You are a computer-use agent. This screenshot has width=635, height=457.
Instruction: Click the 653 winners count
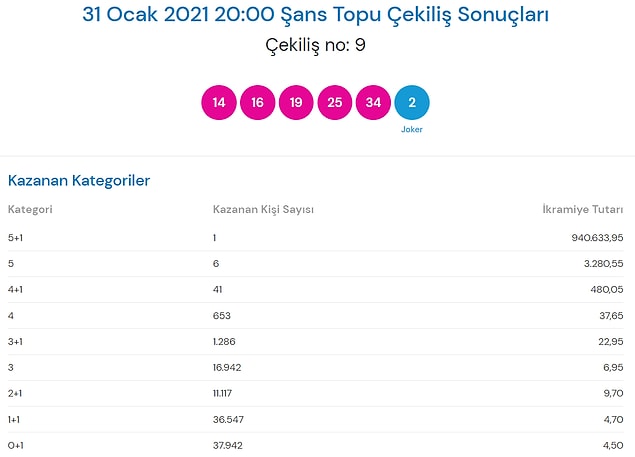click(222, 316)
